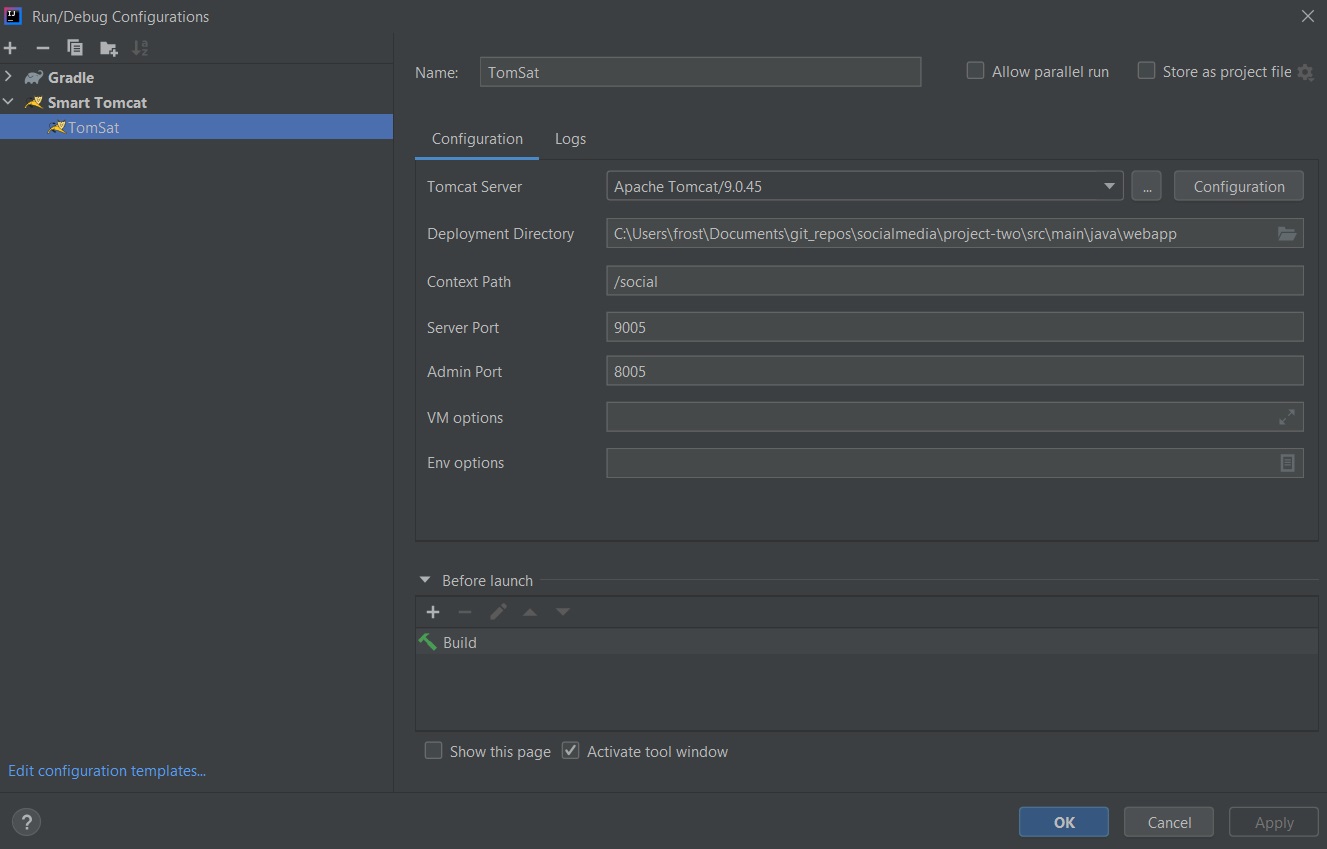Select the TomSat configuration under Smart Tomcat
Screen dimensions: 1327x849
94,127
